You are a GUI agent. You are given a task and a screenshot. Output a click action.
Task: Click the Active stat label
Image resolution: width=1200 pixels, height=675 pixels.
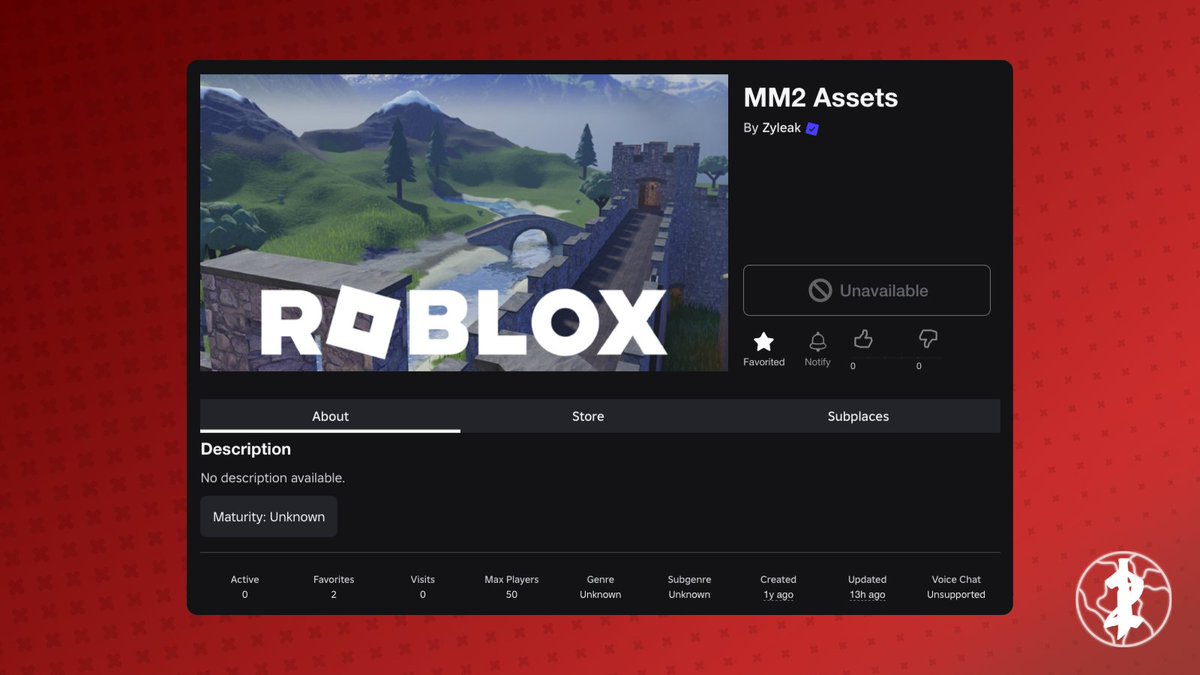coord(245,579)
